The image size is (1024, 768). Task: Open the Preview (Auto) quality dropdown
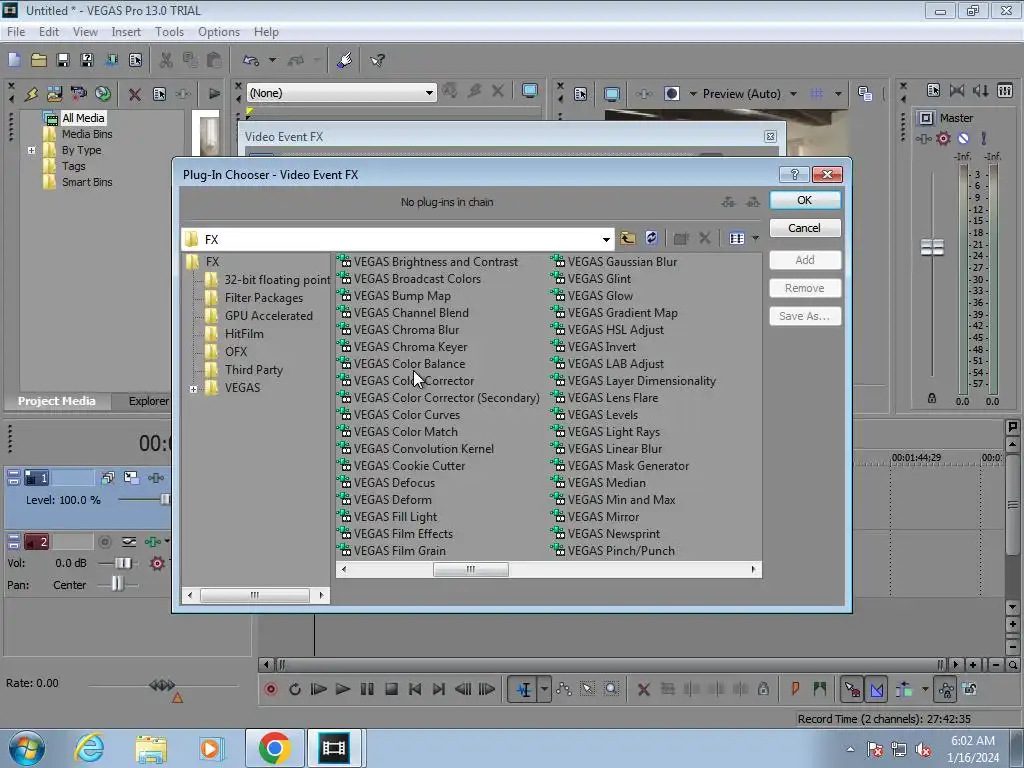click(793, 94)
